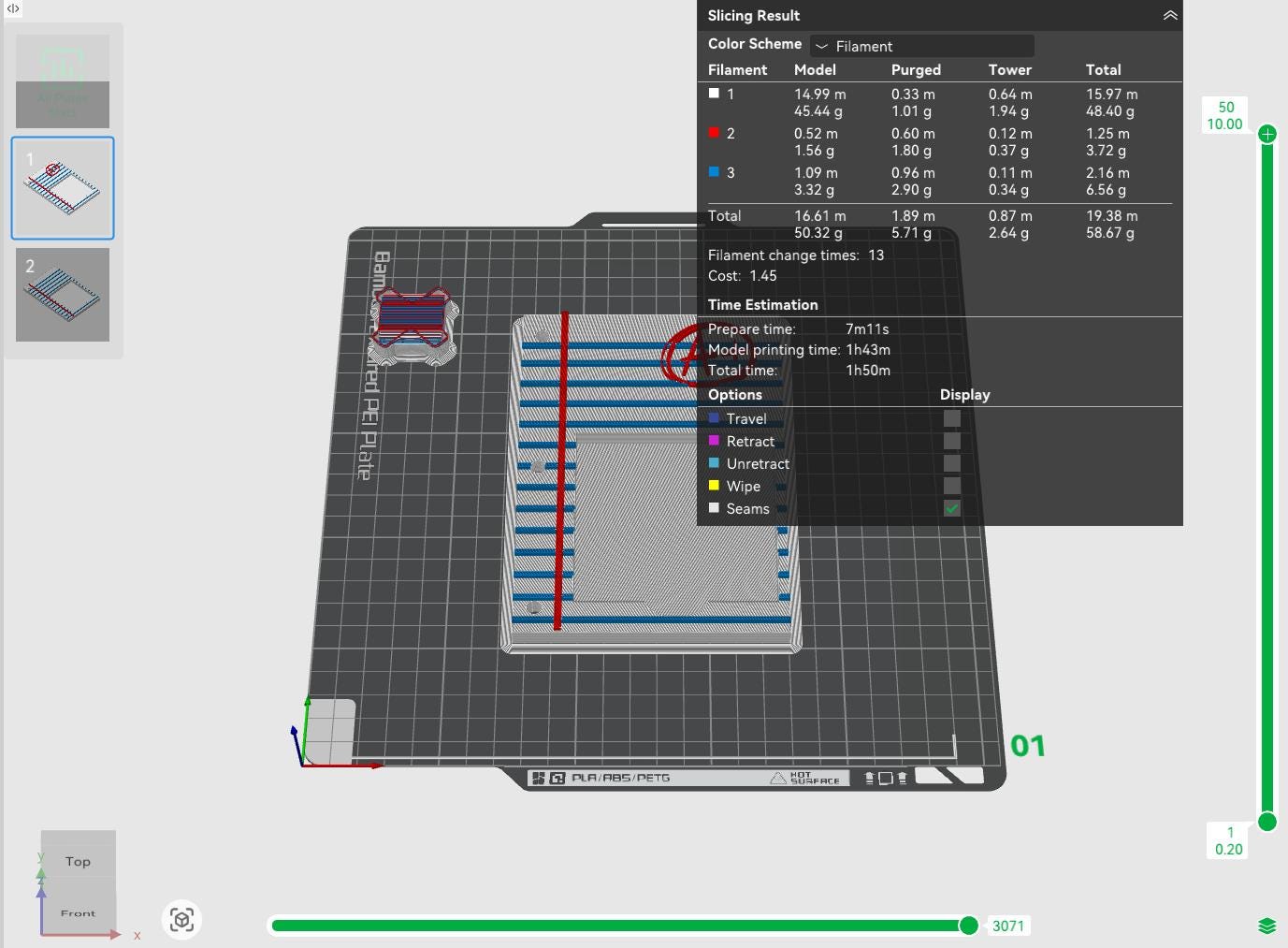Click the Top face of view cube

tap(78, 861)
